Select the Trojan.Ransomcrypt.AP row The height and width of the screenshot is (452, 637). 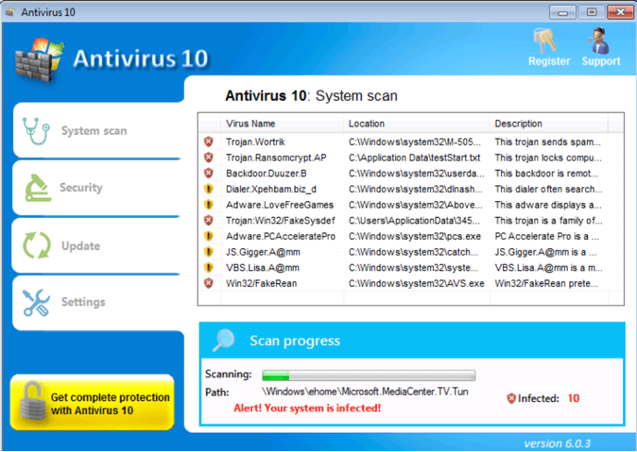coord(276,158)
